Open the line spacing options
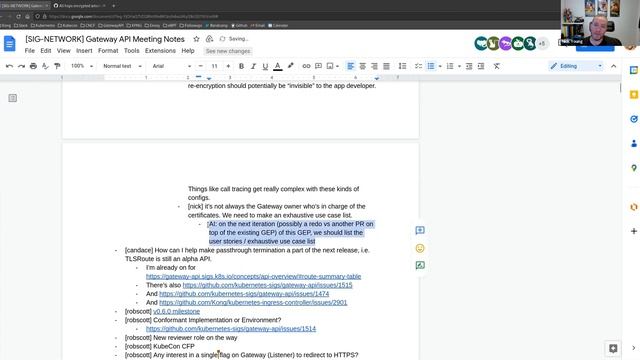This screenshot has height=360, width=640. [x=402, y=66]
